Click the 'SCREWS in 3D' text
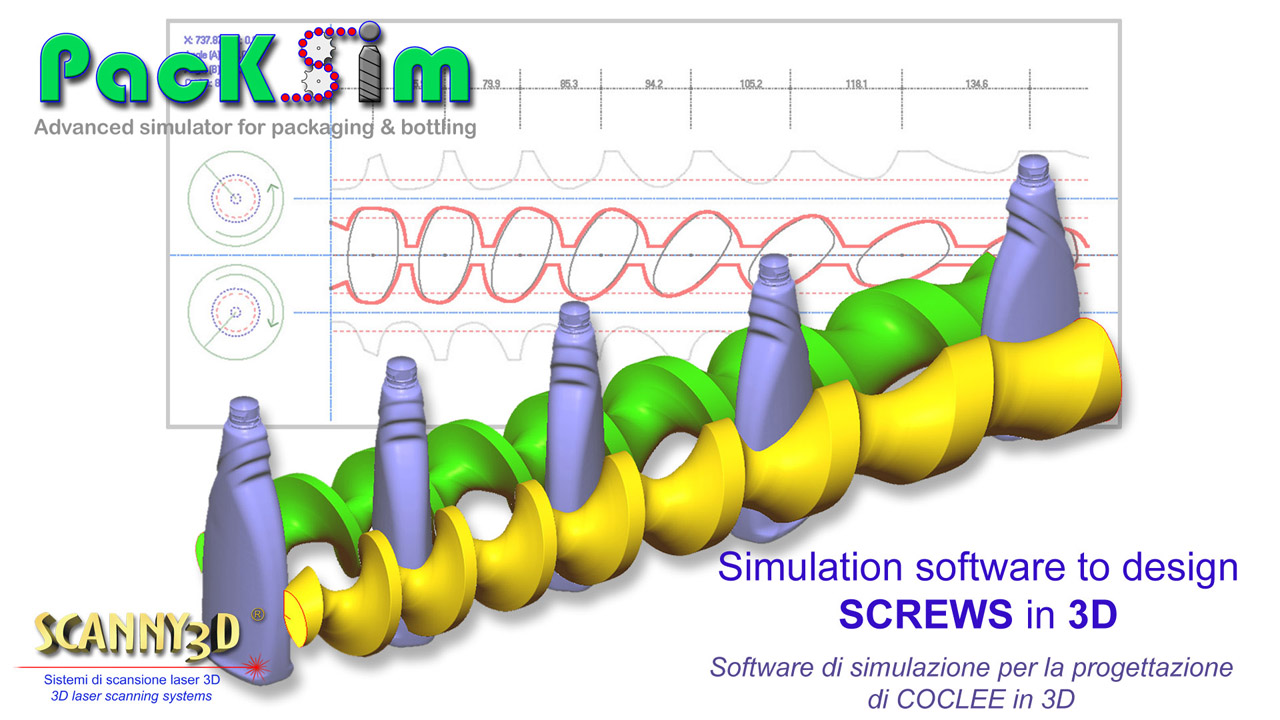1280x720 pixels. (x=977, y=616)
